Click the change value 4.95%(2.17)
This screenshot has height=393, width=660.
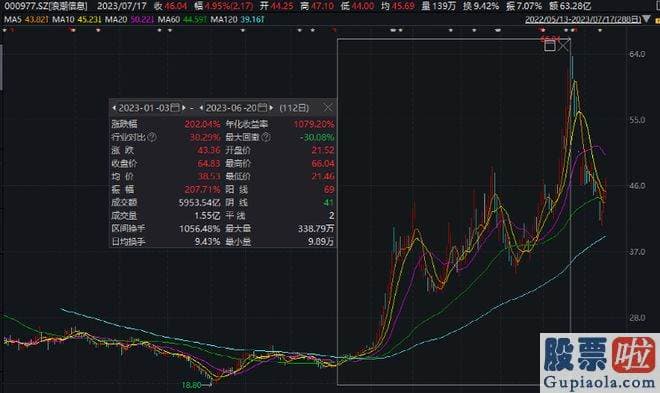[x=229, y=6]
